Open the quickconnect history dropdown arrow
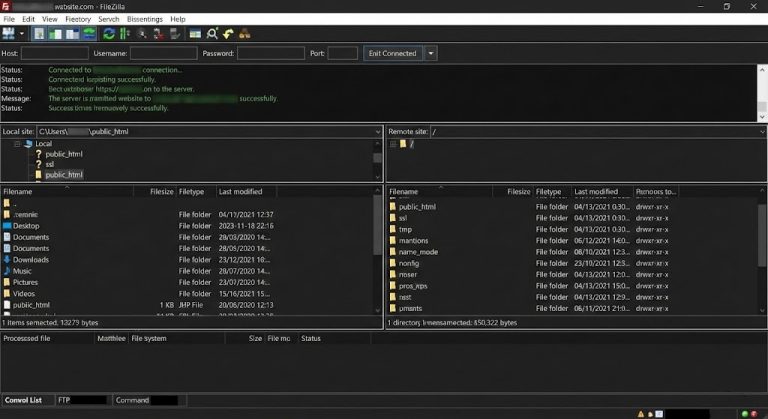768x419 pixels. [431, 53]
